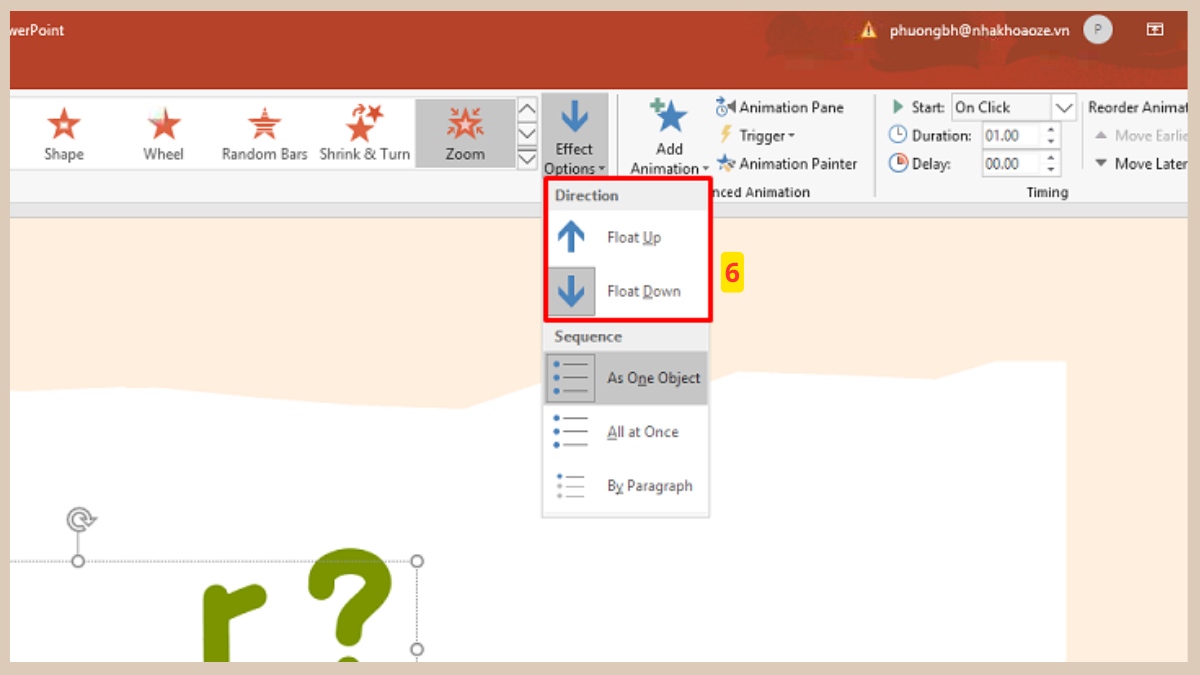Apply the Wheel animation effect
The height and width of the screenshot is (675, 1200).
(x=162, y=130)
